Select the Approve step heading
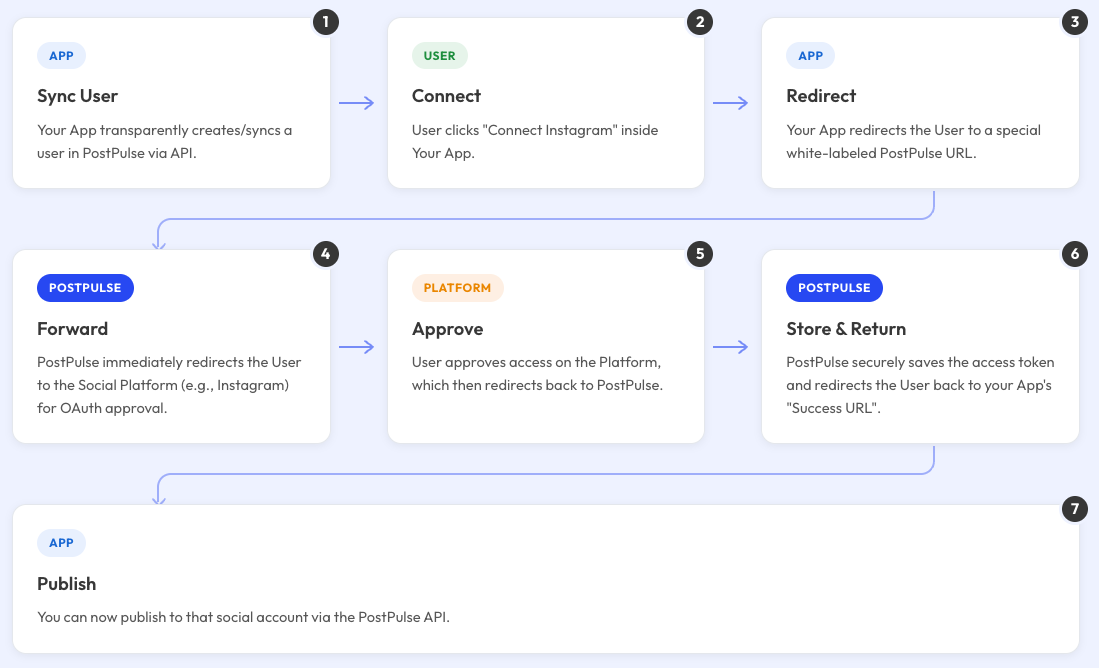The image size is (1099, 668). (x=447, y=328)
